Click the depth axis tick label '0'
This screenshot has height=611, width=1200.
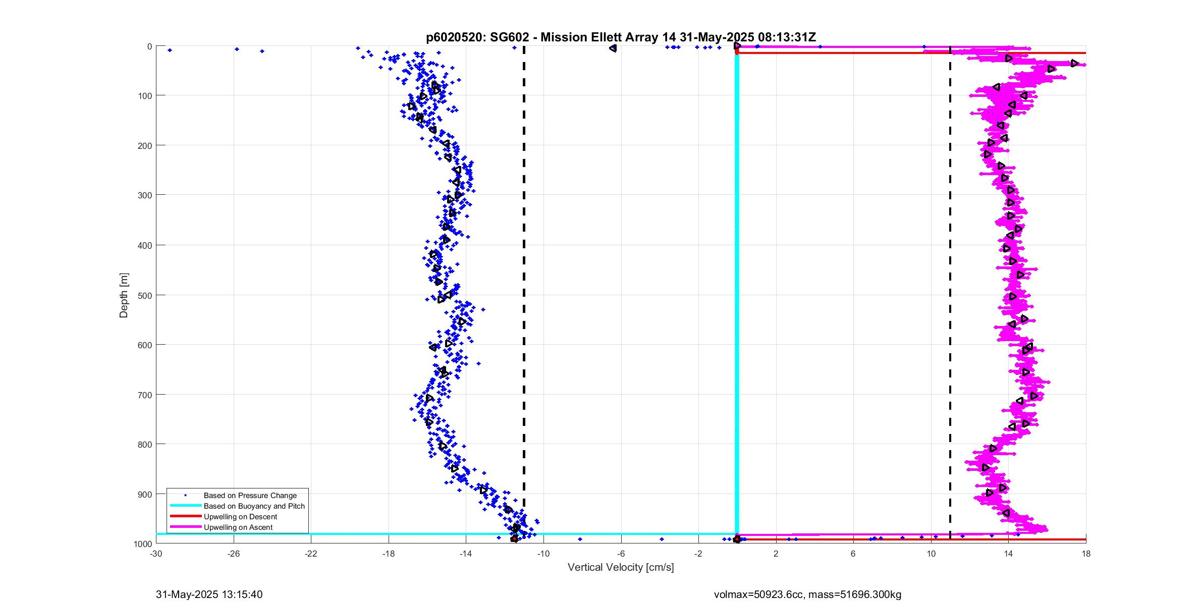[x=149, y=46]
